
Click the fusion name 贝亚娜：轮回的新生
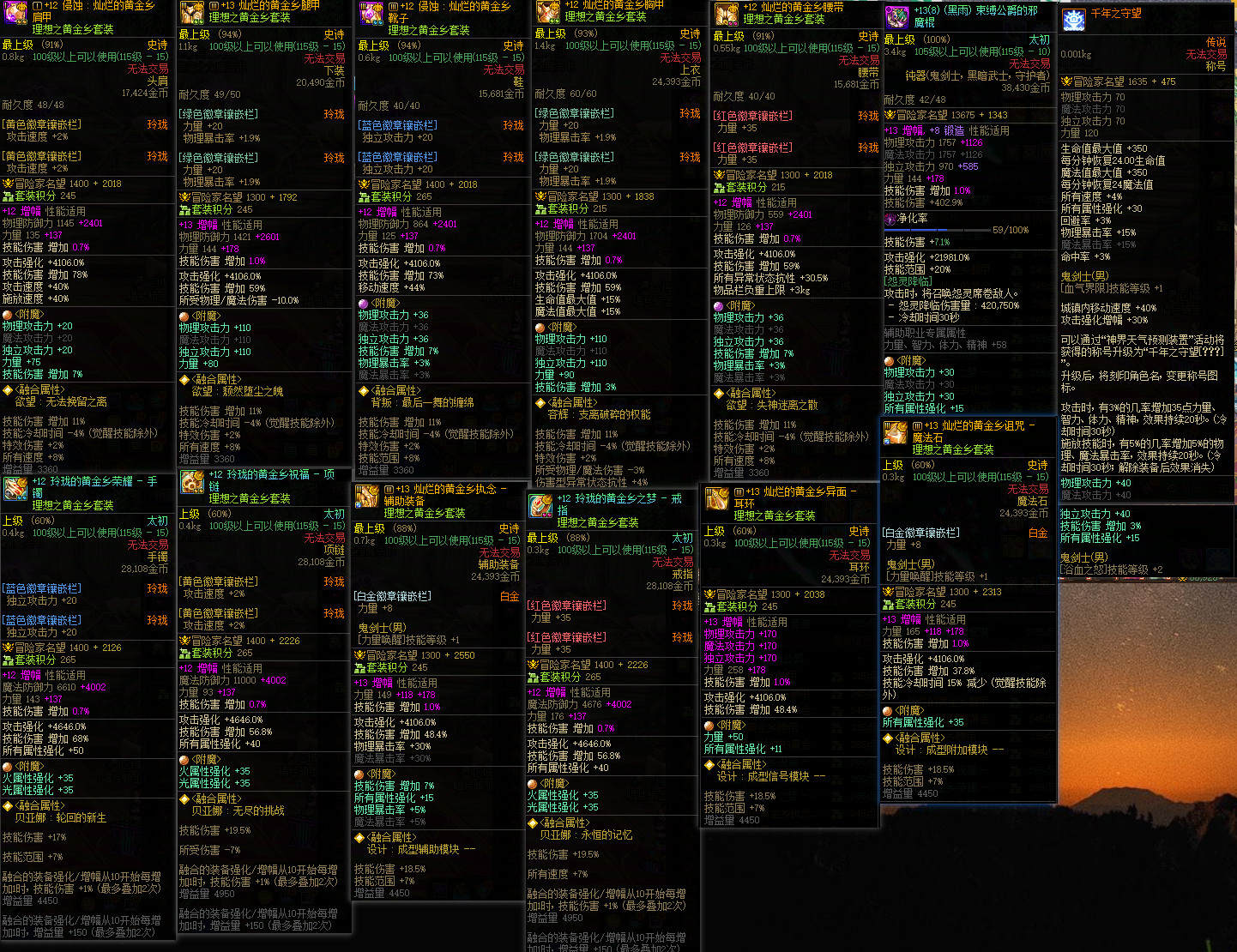[x=61, y=818]
